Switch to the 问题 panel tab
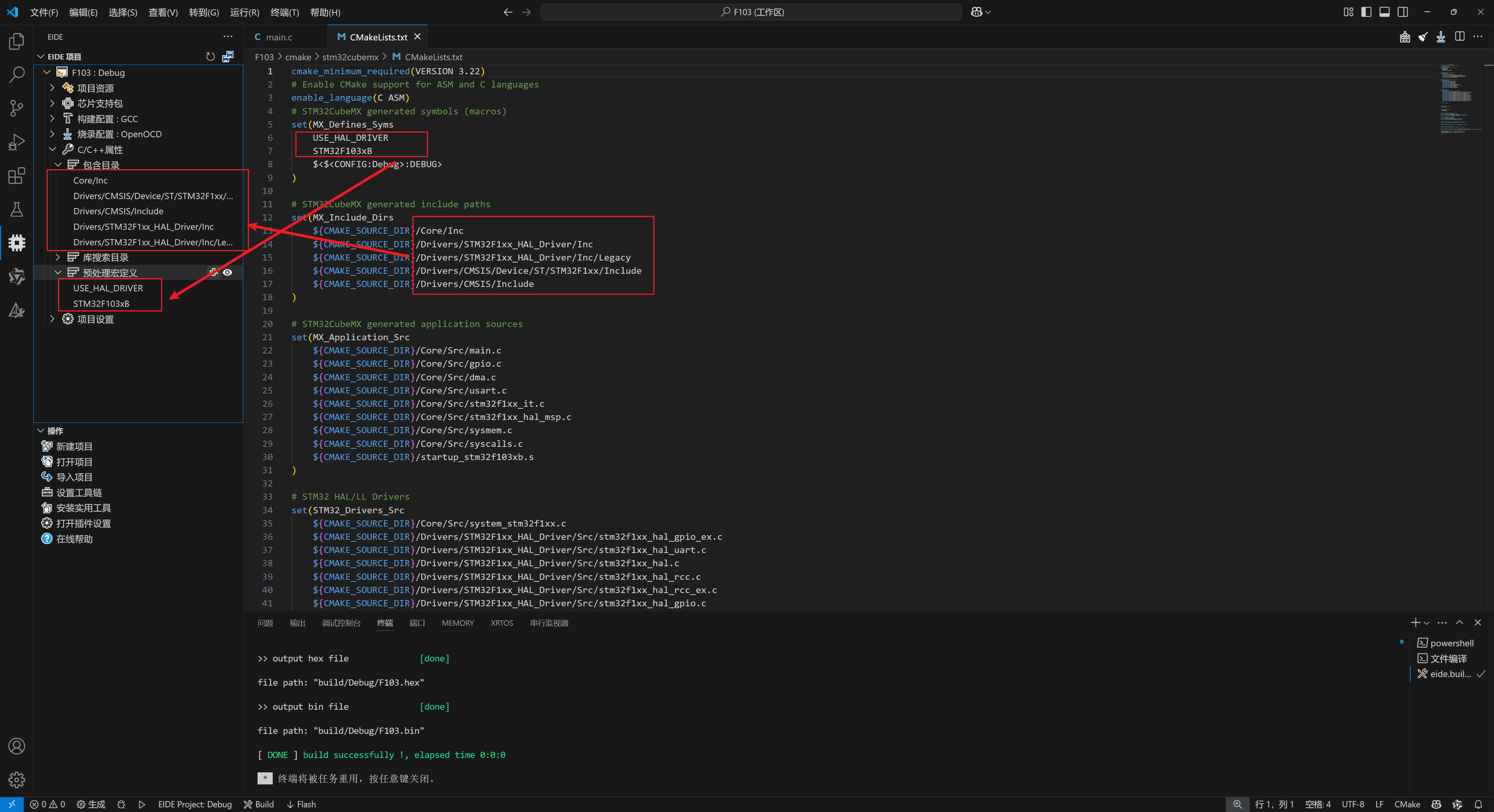 click(265, 623)
